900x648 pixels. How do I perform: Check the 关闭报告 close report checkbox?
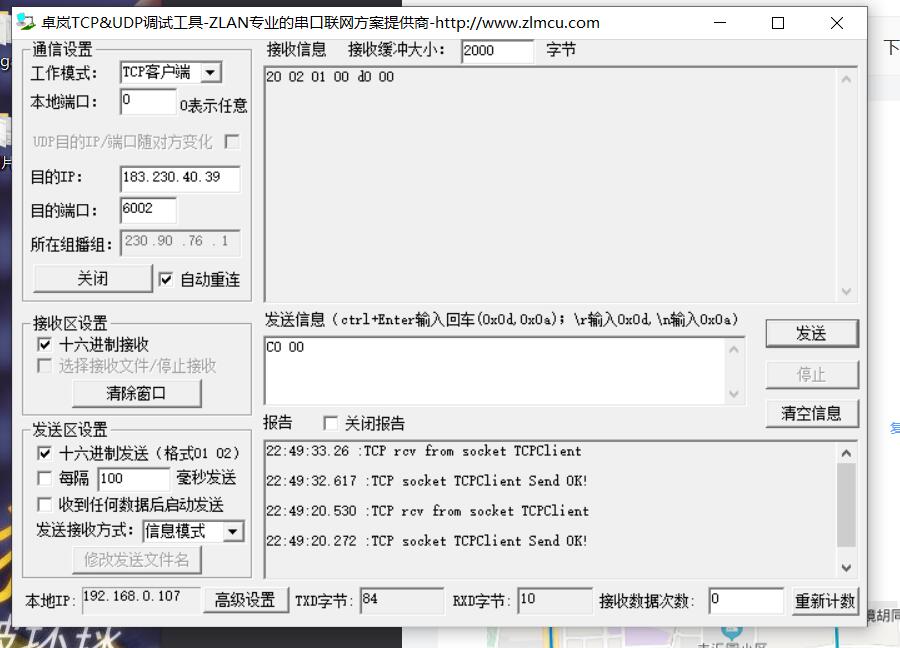[331, 423]
